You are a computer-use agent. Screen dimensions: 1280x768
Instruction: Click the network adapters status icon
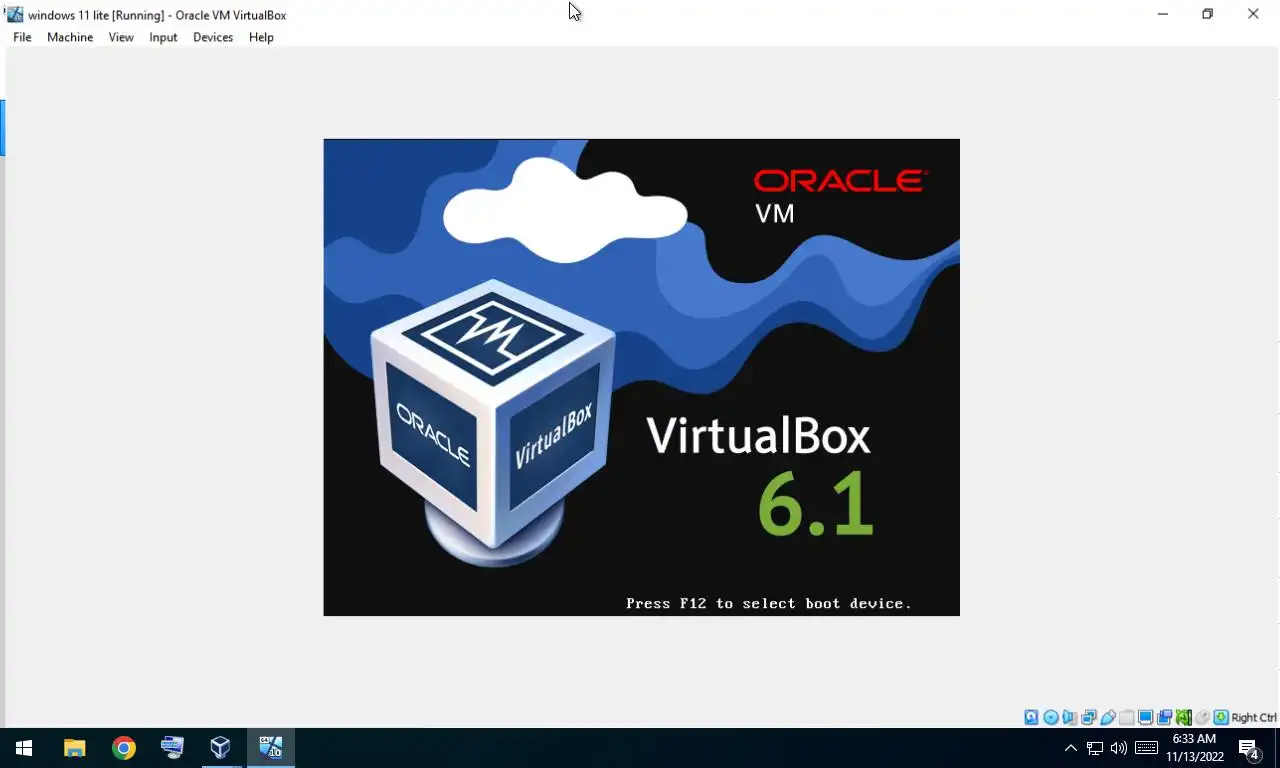tap(1089, 717)
